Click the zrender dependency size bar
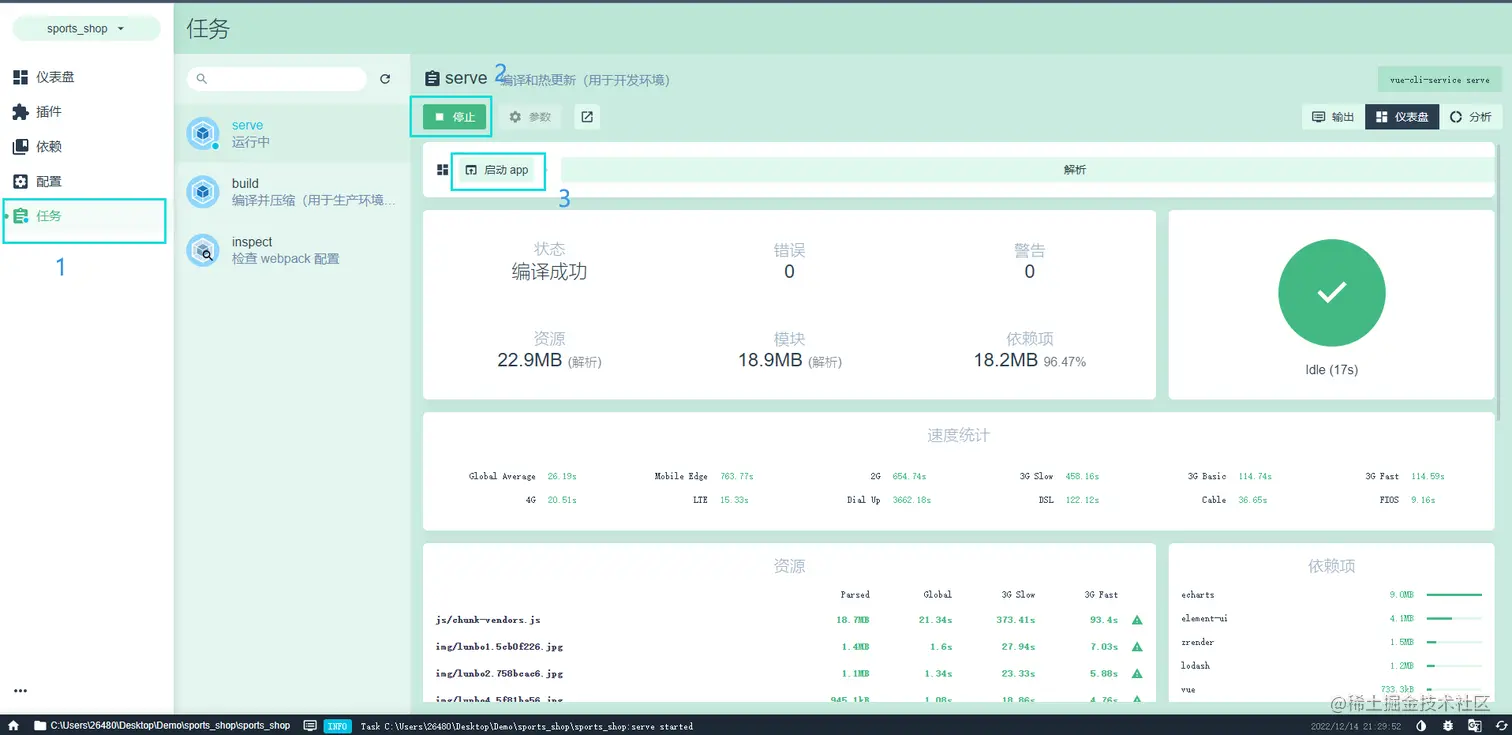 [1454, 642]
